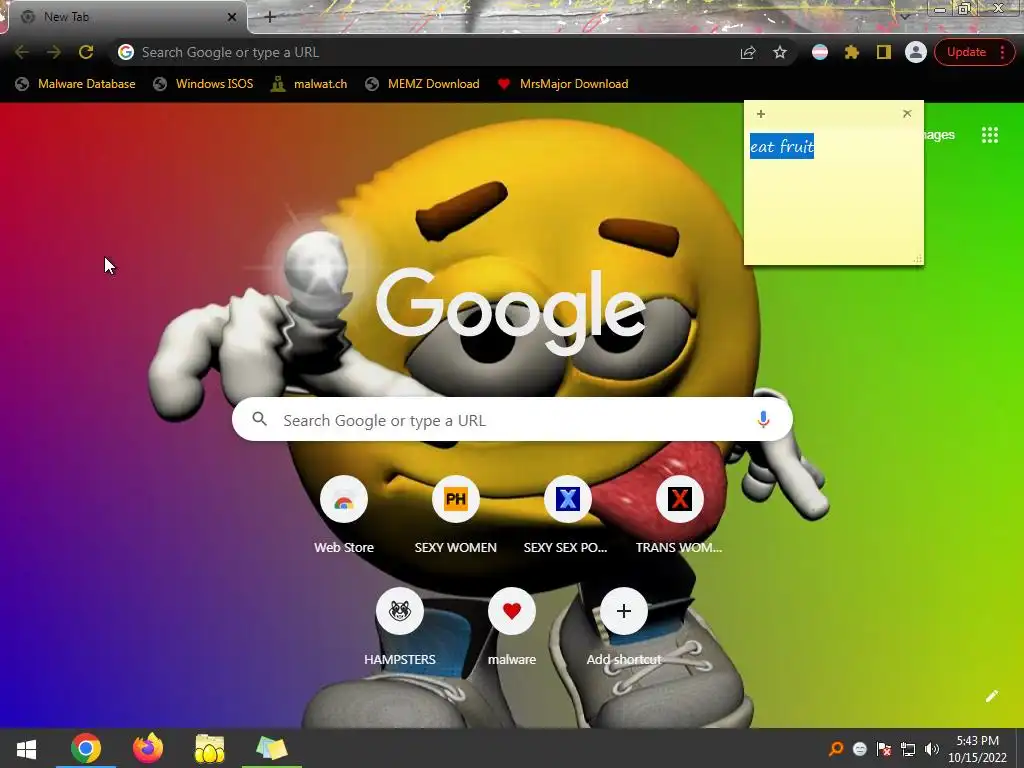
Task: Bookmark this tab with the star icon
Action: [780, 52]
